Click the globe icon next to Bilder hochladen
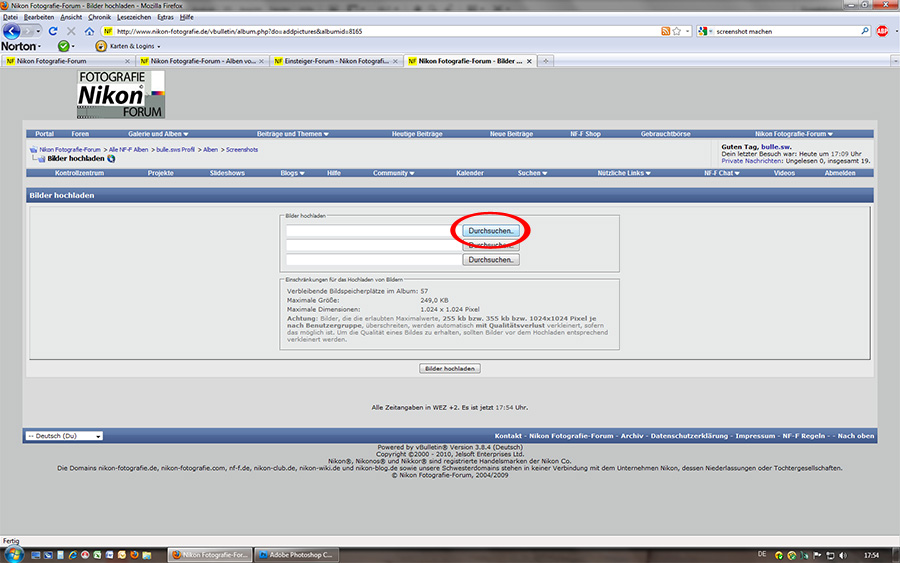900x563 pixels. (111, 158)
